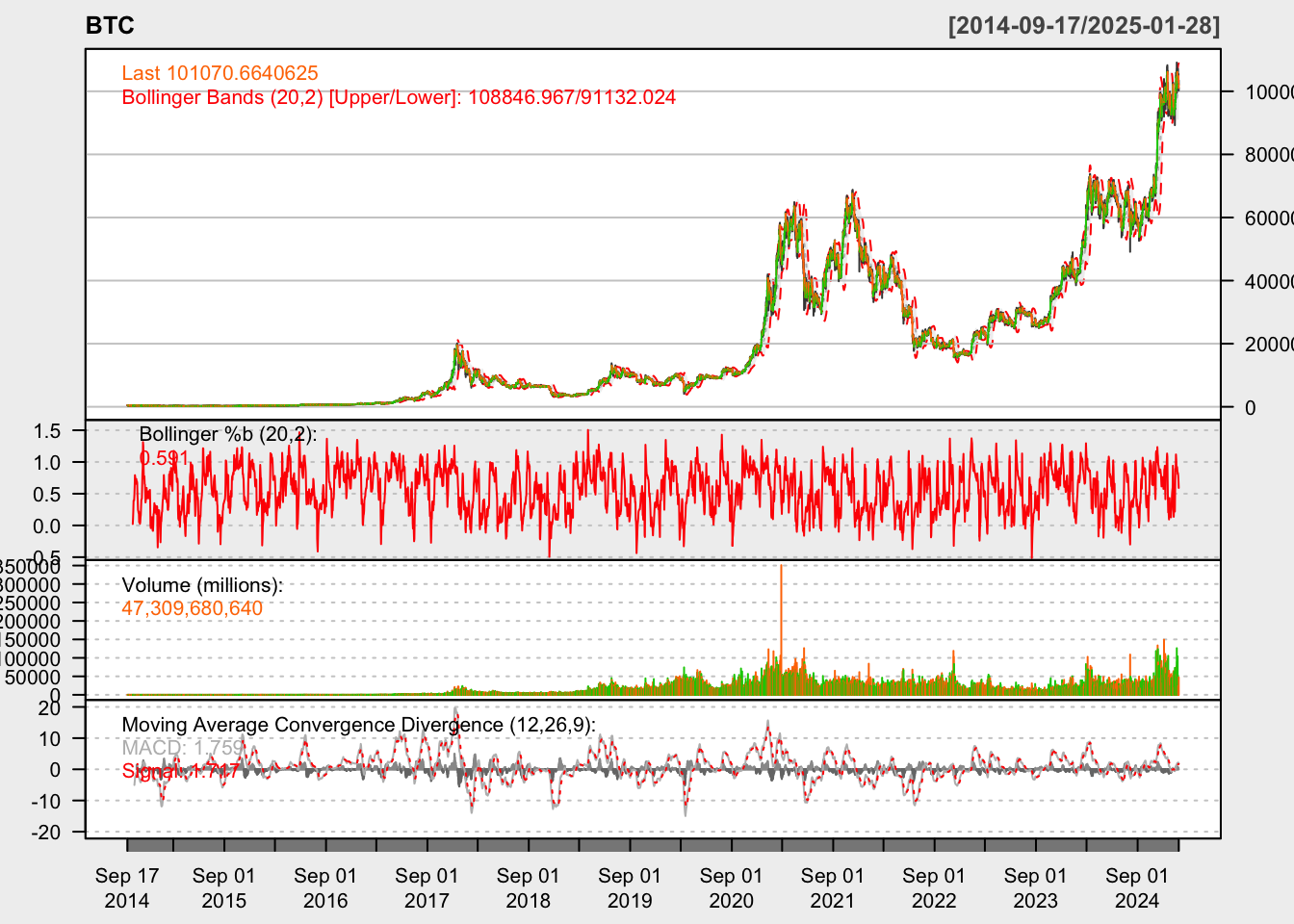Image resolution: width=1294 pixels, height=924 pixels.
Task: Select the 50000 tick on the volume axis
Action: coord(33,678)
